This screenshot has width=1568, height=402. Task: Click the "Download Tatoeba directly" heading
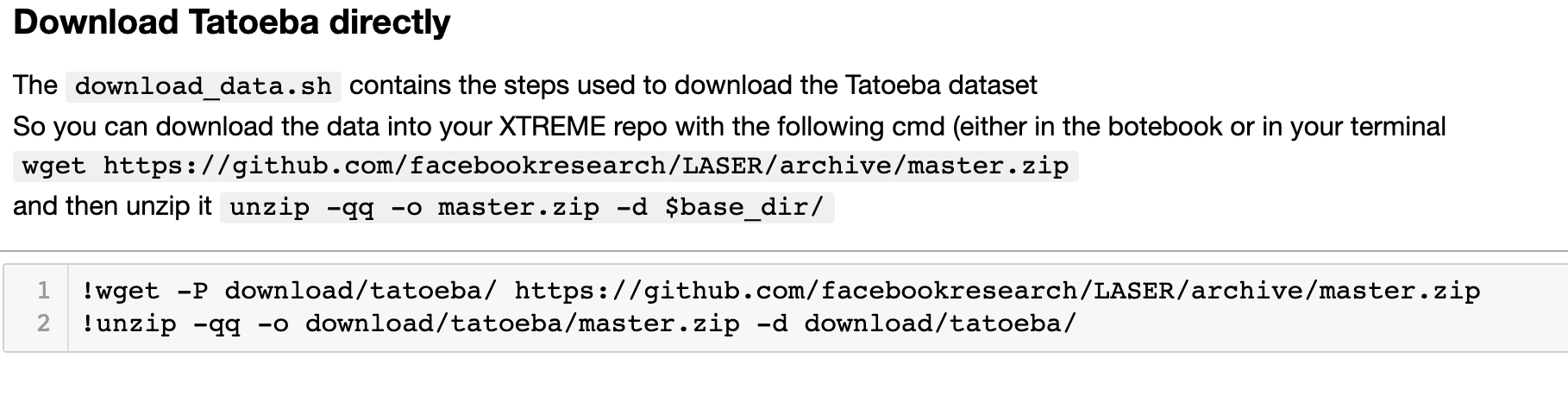pyautogui.click(x=232, y=22)
